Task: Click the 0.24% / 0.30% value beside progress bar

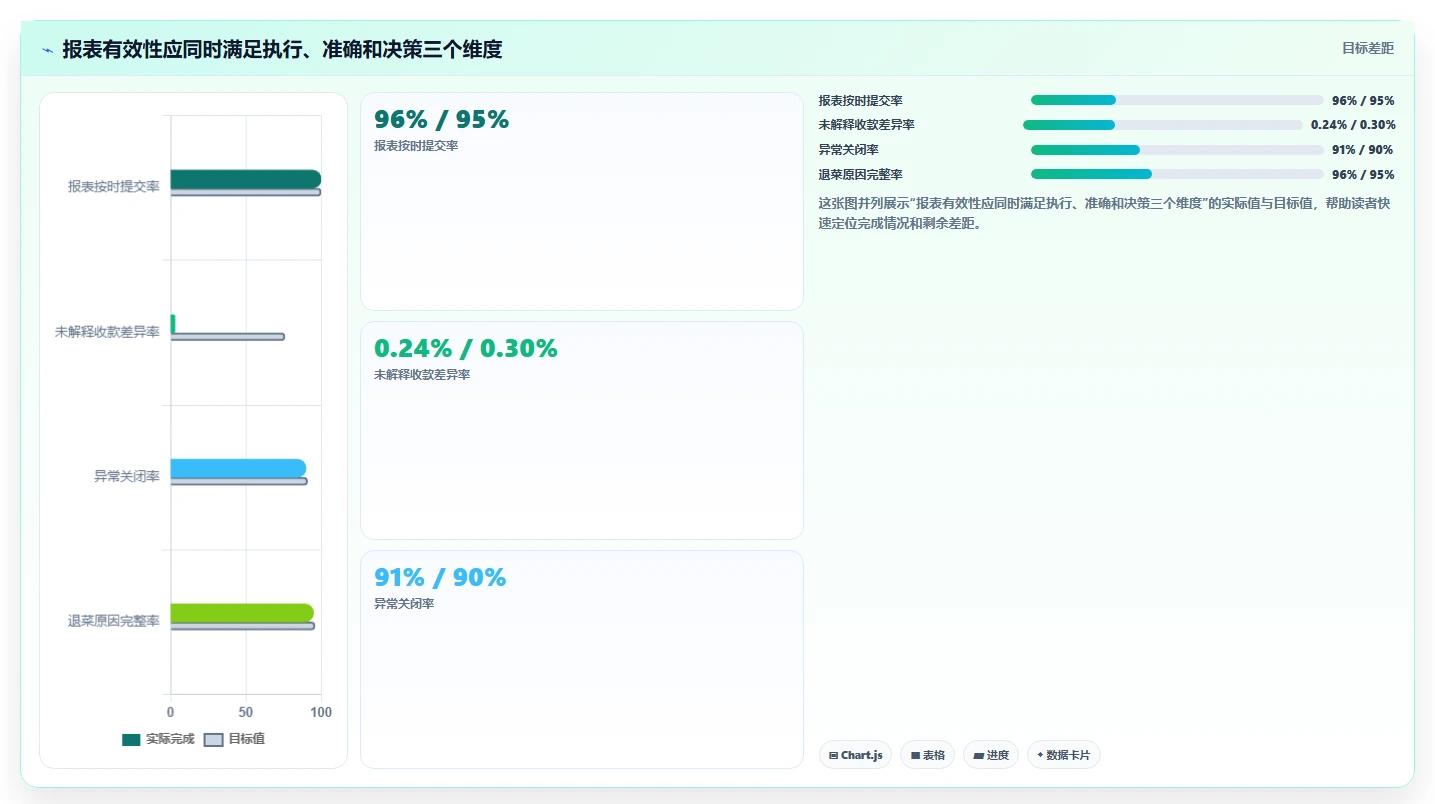Action: pos(1353,125)
